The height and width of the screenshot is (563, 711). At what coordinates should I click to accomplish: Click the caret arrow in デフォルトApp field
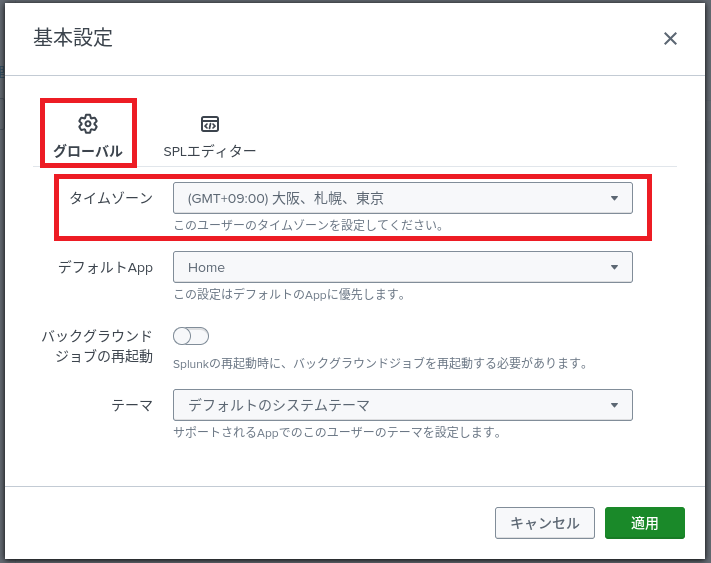pos(615,268)
